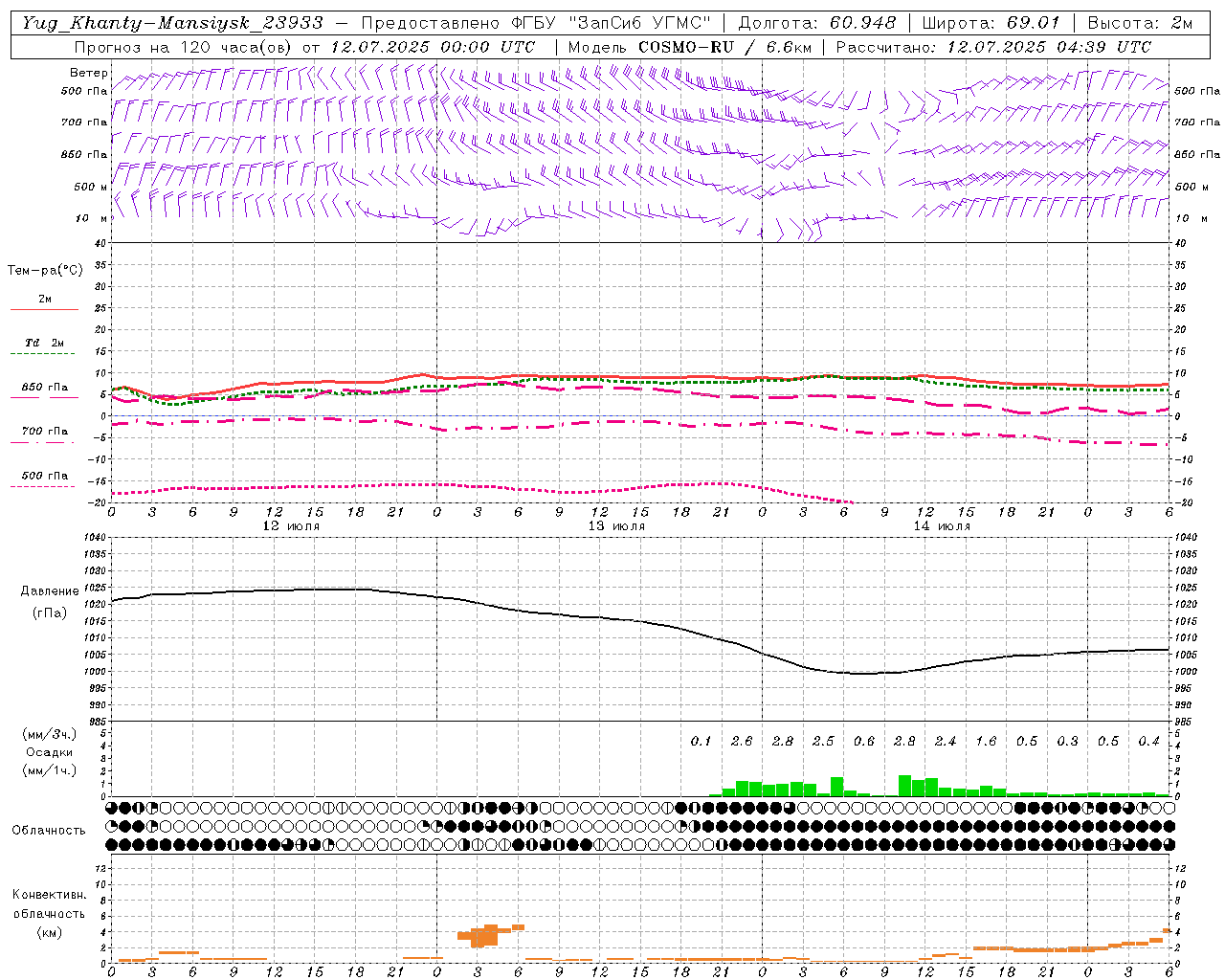Click the Осадки precipitation label

(49, 752)
